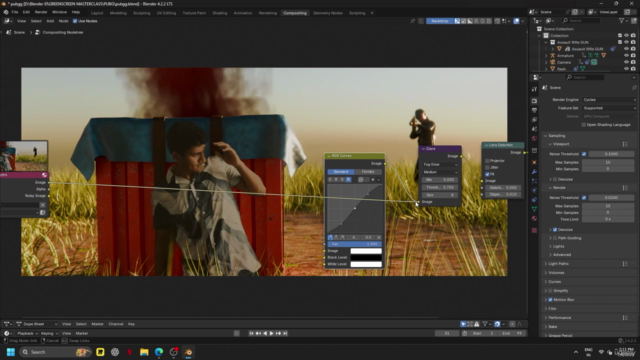Uncheck the Fit checkbox in Lens Distortion
The image size is (640, 360).
(487, 174)
